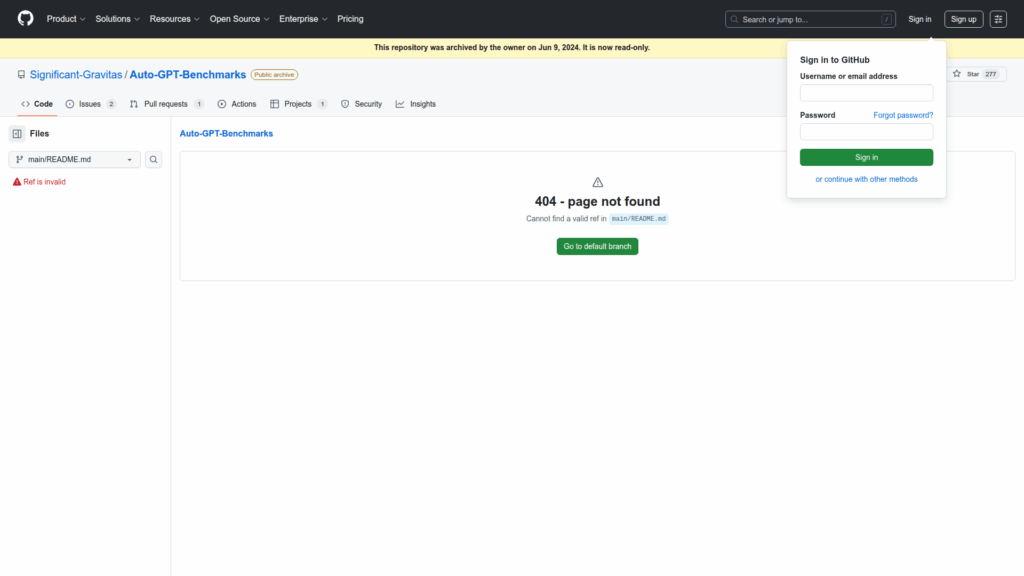1024x576 pixels.
Task: Click the GitHub logo icon
Action: [x=25, y=19]
